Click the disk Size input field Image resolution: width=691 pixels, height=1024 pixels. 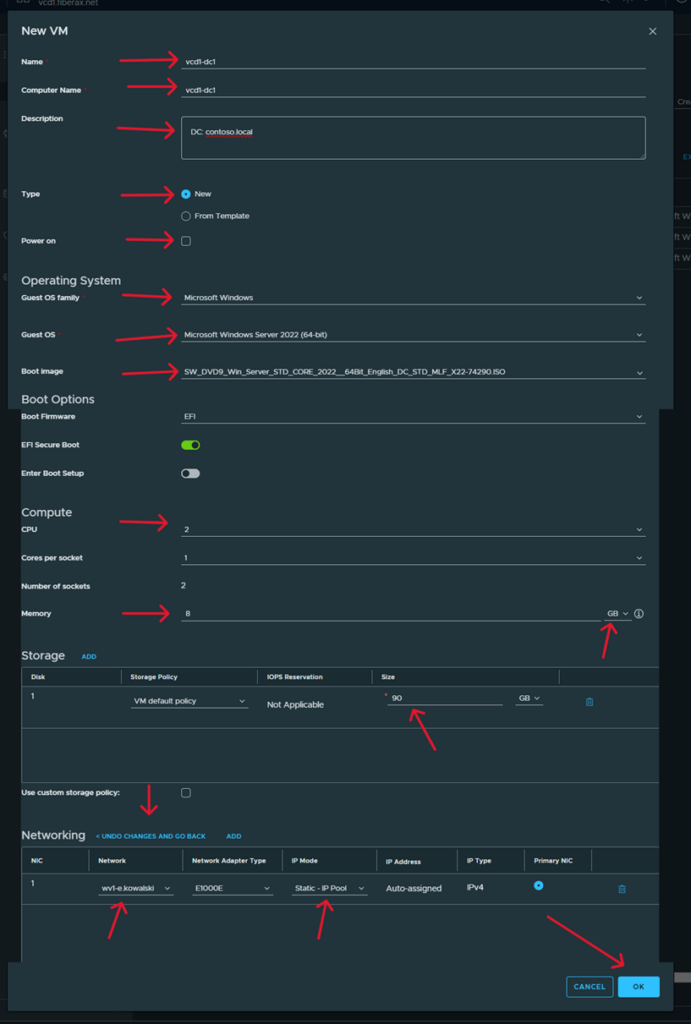coord(445,699)
